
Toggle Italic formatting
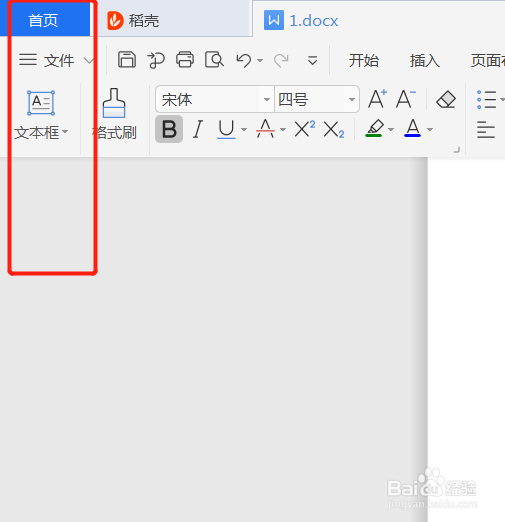[198, 129]
